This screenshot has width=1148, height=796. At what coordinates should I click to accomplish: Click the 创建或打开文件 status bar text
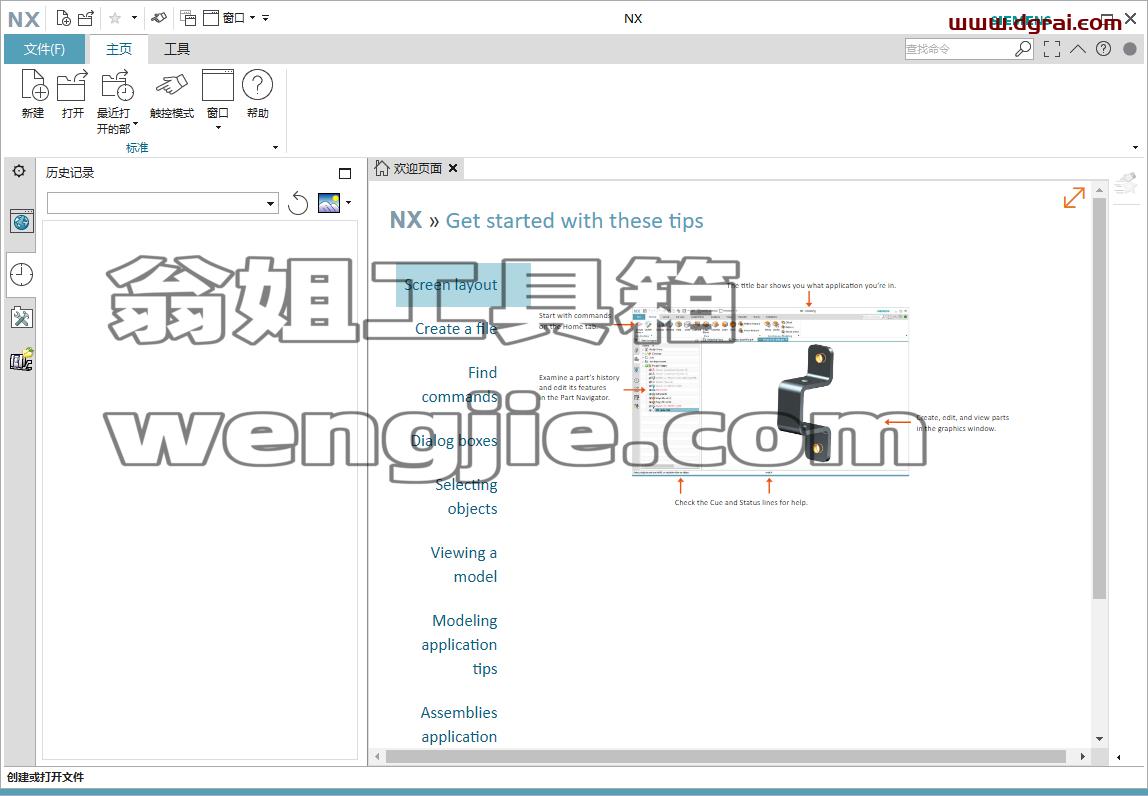(45, 777)
